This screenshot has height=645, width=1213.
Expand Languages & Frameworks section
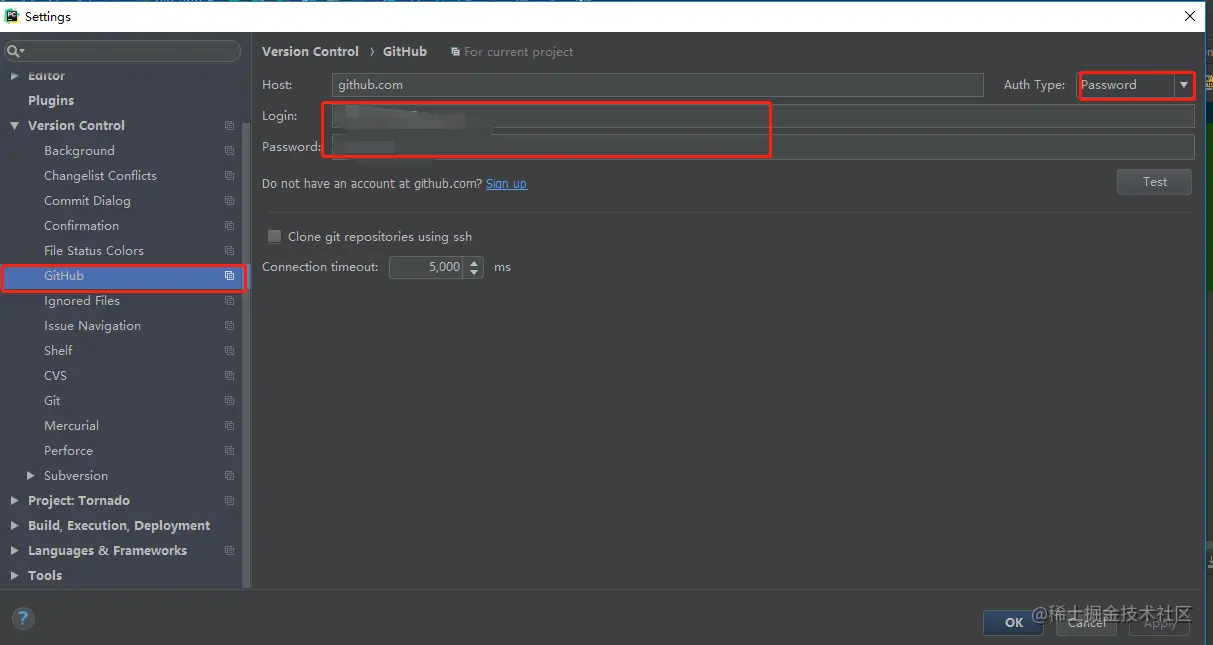(14, 551)
